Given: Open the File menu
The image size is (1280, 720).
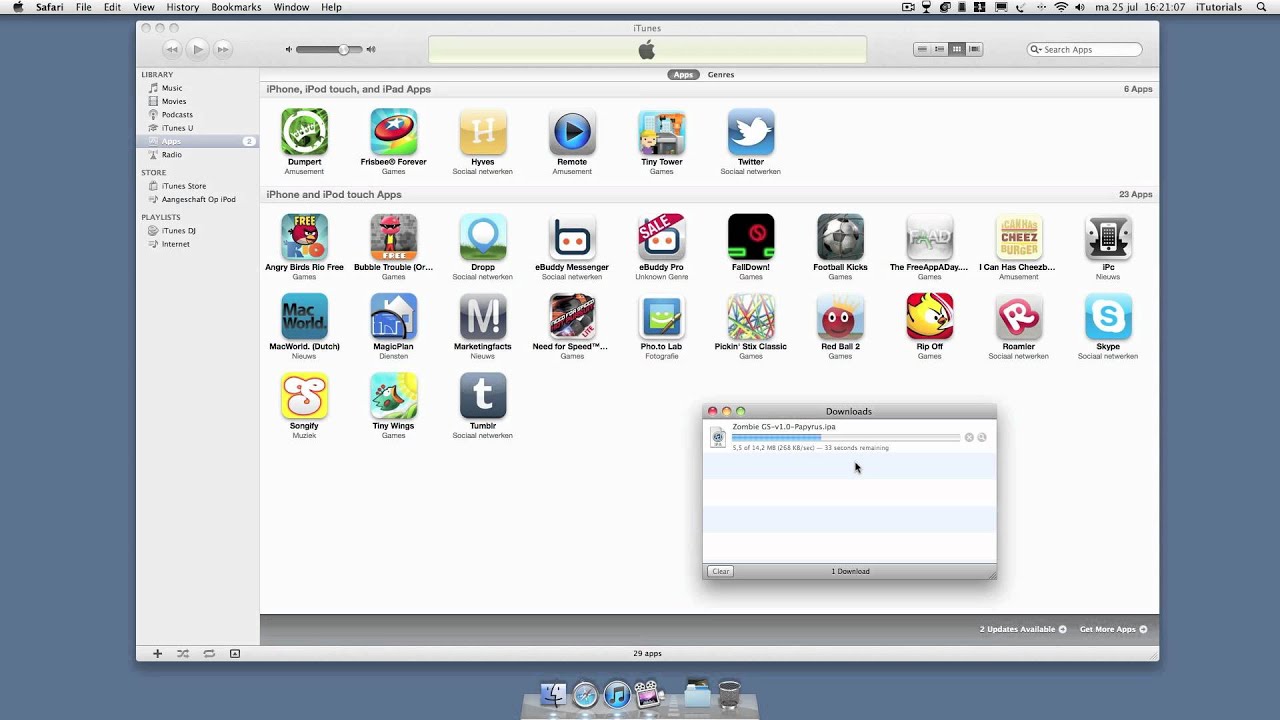Looking at the screenshot, I should (x=84, y=7).
